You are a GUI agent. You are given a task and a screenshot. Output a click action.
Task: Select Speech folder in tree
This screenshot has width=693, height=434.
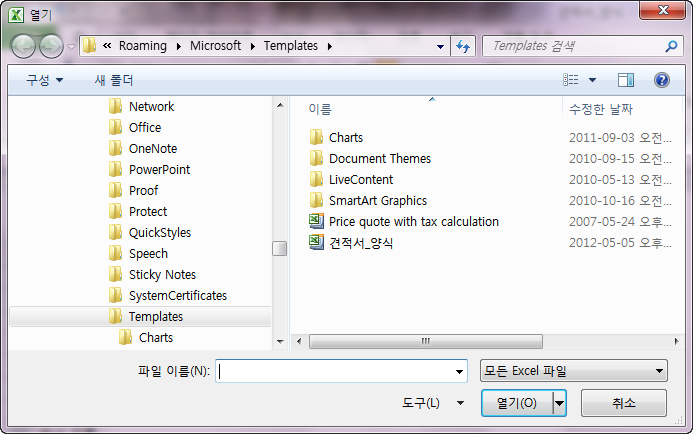pyautogui.click(x=148, y=254)
